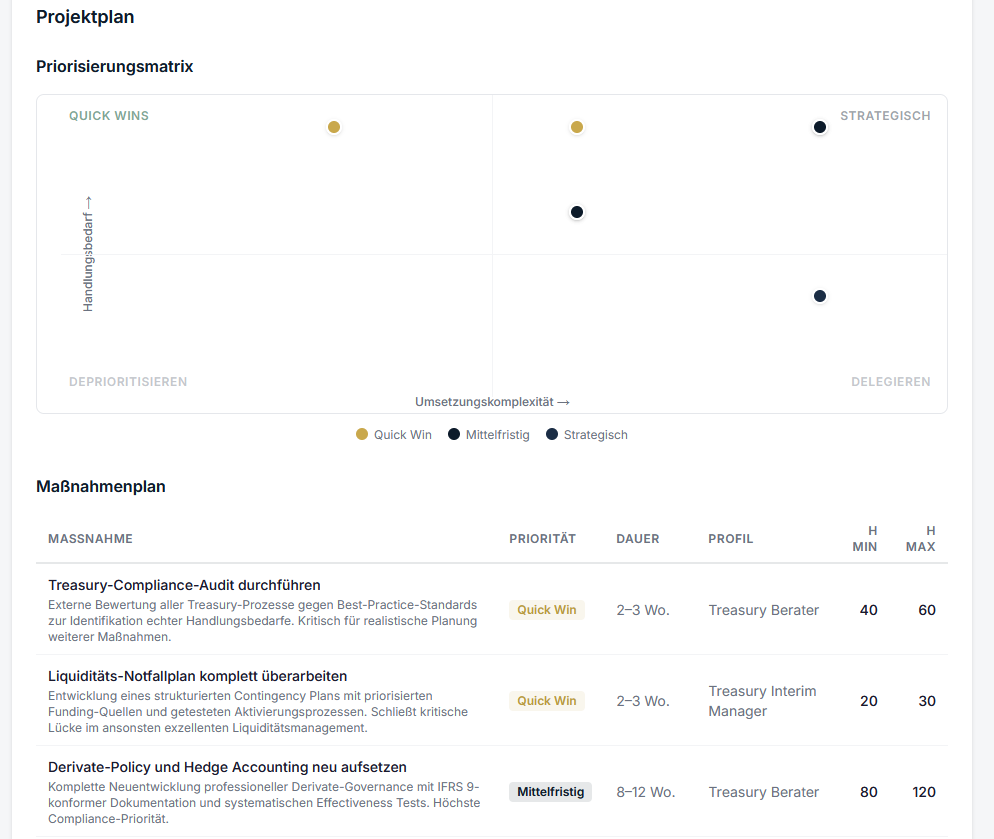The width and height of the screenshot is (994, 839).
Task: Switch to the Priorisierungsmatrix section
Action: (115, 67)
